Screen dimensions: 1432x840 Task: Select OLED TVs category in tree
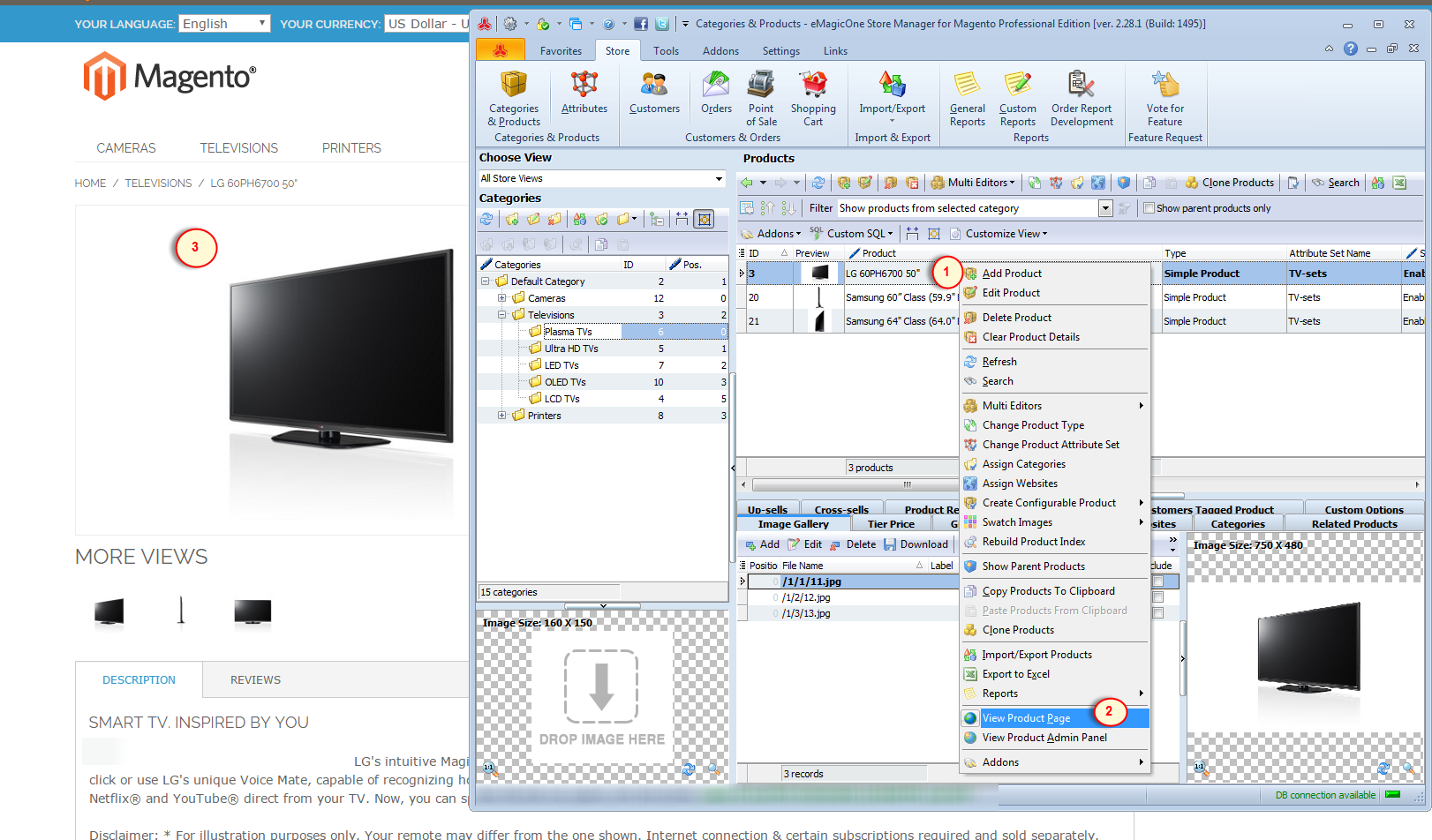[x=565, y=382]
